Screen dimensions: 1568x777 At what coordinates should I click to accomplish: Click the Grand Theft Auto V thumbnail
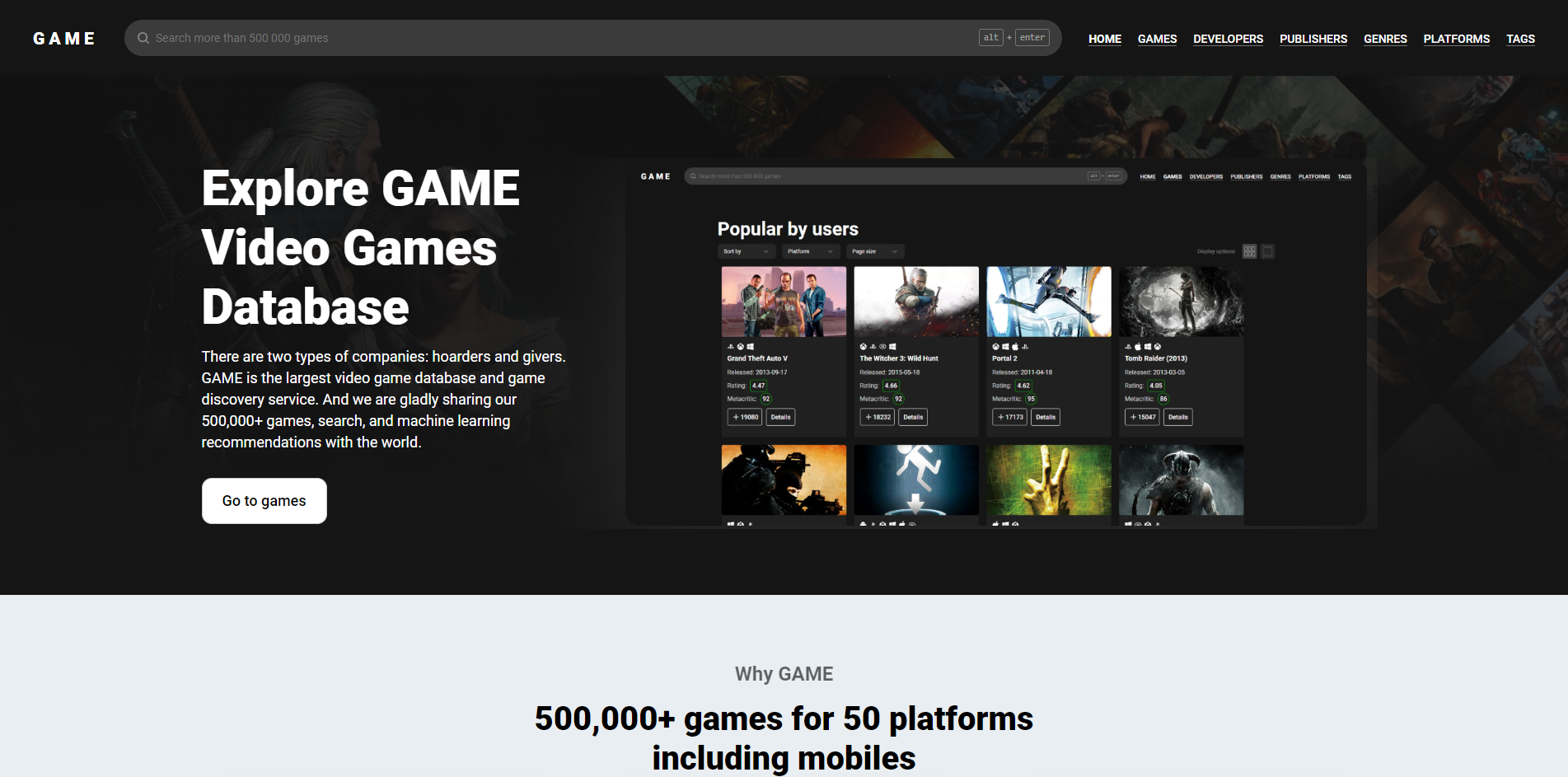coord(784,302)
